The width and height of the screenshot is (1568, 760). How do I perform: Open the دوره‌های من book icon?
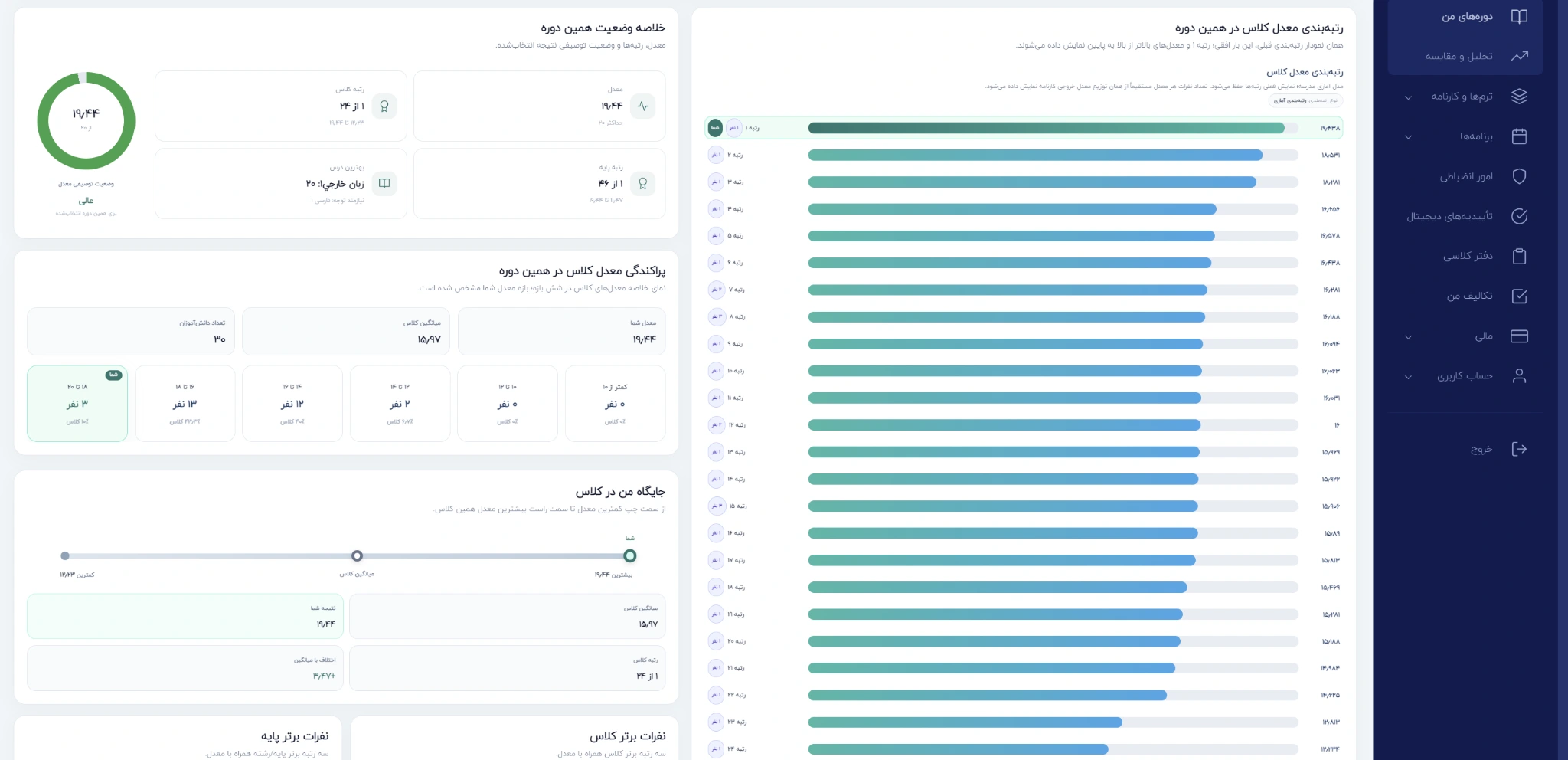point(1519,17)
